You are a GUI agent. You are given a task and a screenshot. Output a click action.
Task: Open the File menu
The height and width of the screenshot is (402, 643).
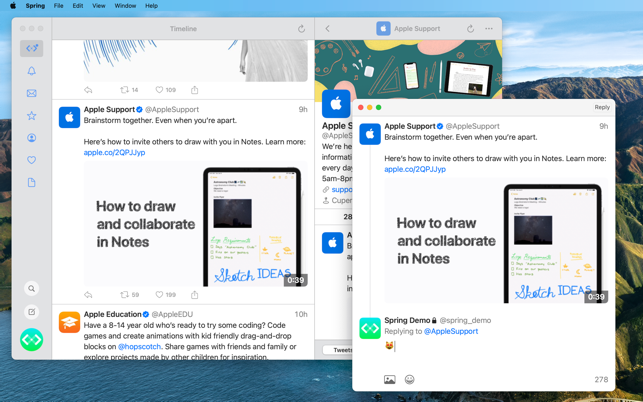59,6
